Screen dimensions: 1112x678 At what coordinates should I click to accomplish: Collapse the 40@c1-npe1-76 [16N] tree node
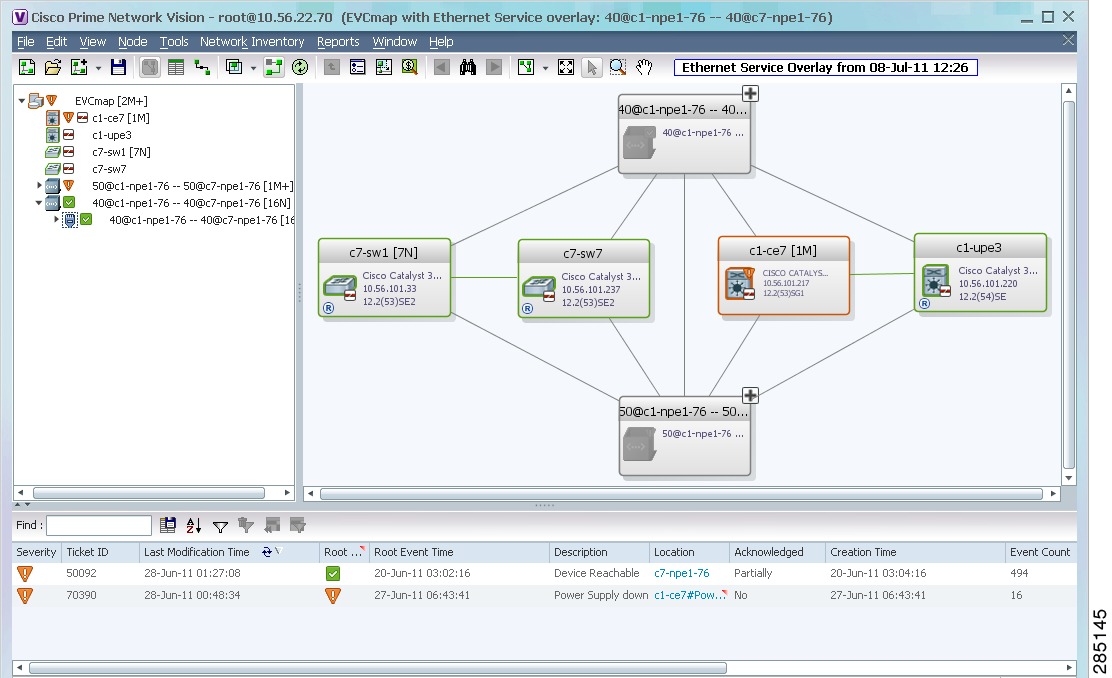[39, 203]
